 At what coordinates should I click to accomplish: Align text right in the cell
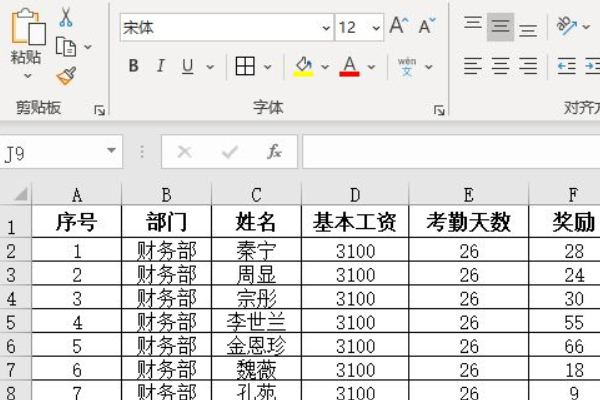528,66
